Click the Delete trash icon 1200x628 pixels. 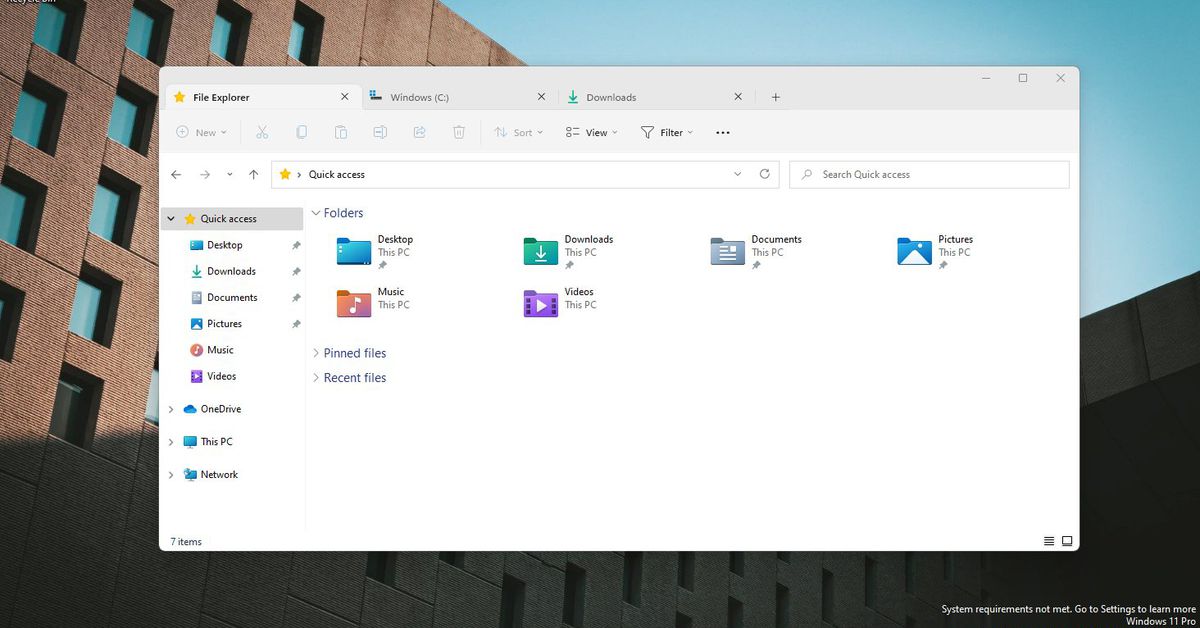459,132
